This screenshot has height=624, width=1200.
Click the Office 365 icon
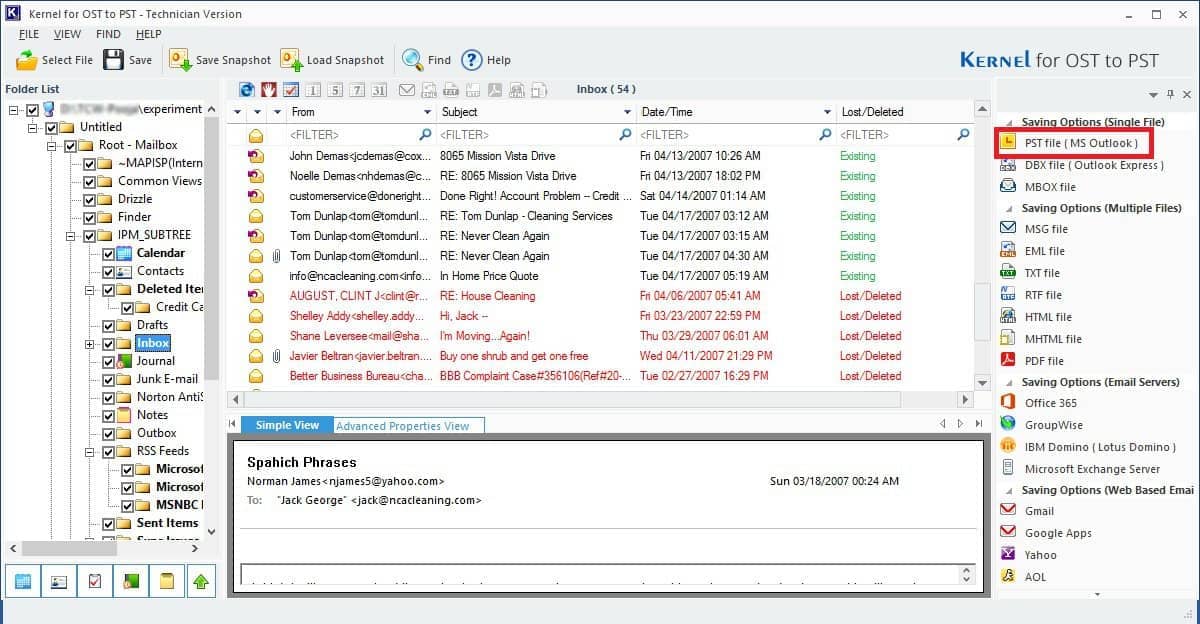click(x=1008, y=403)
